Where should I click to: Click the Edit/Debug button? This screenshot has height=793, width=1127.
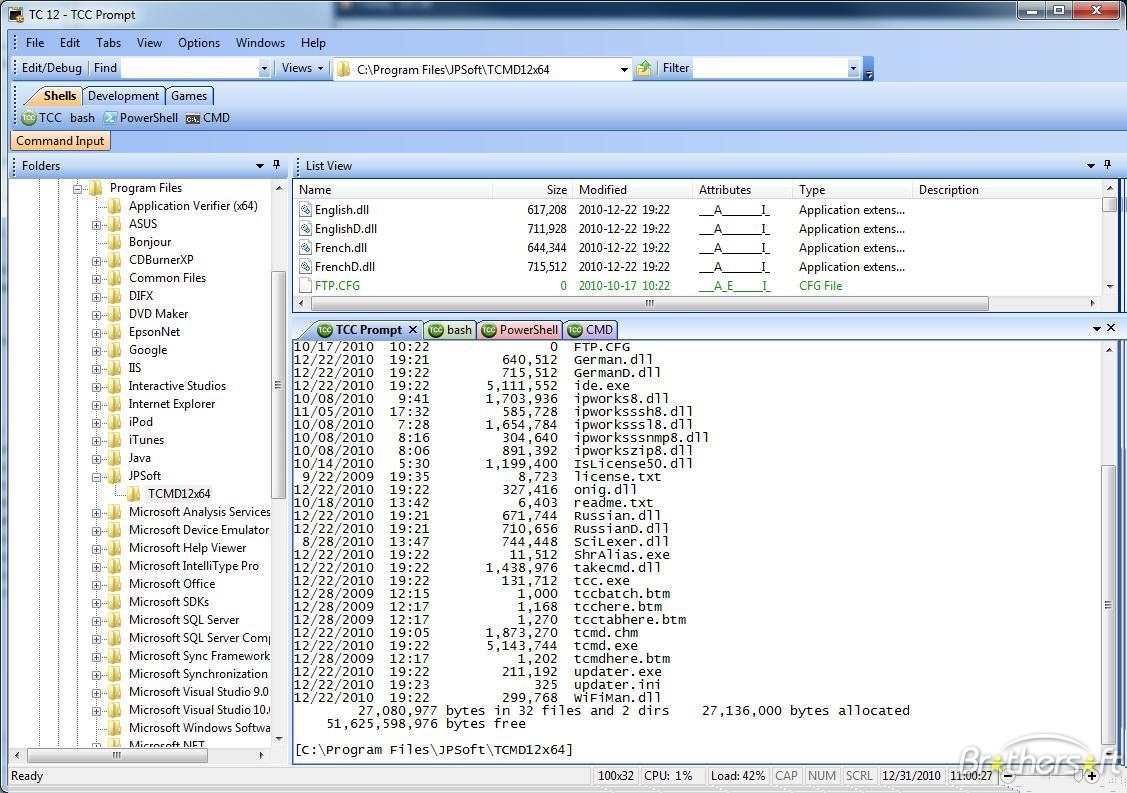pos(52,68)
